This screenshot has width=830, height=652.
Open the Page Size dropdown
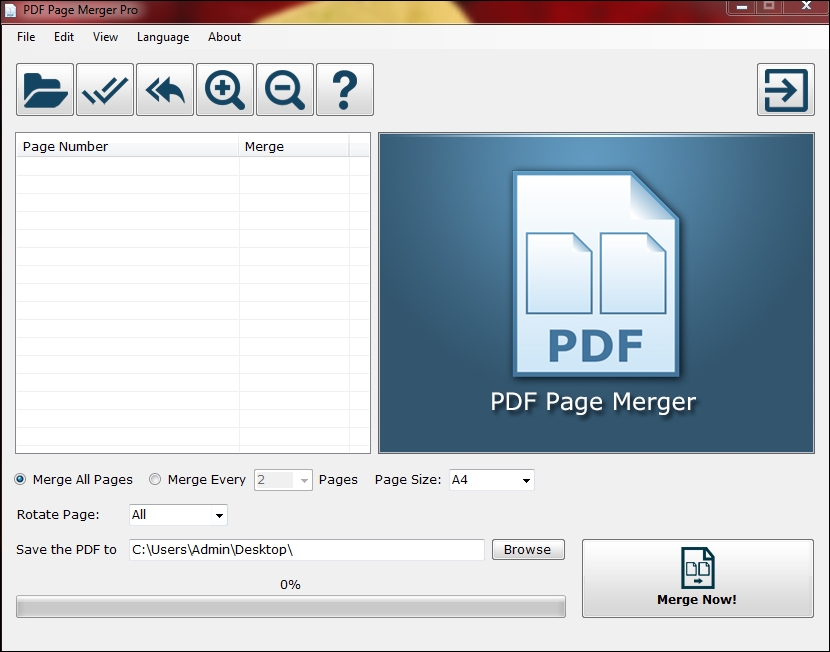click(522, 480)
